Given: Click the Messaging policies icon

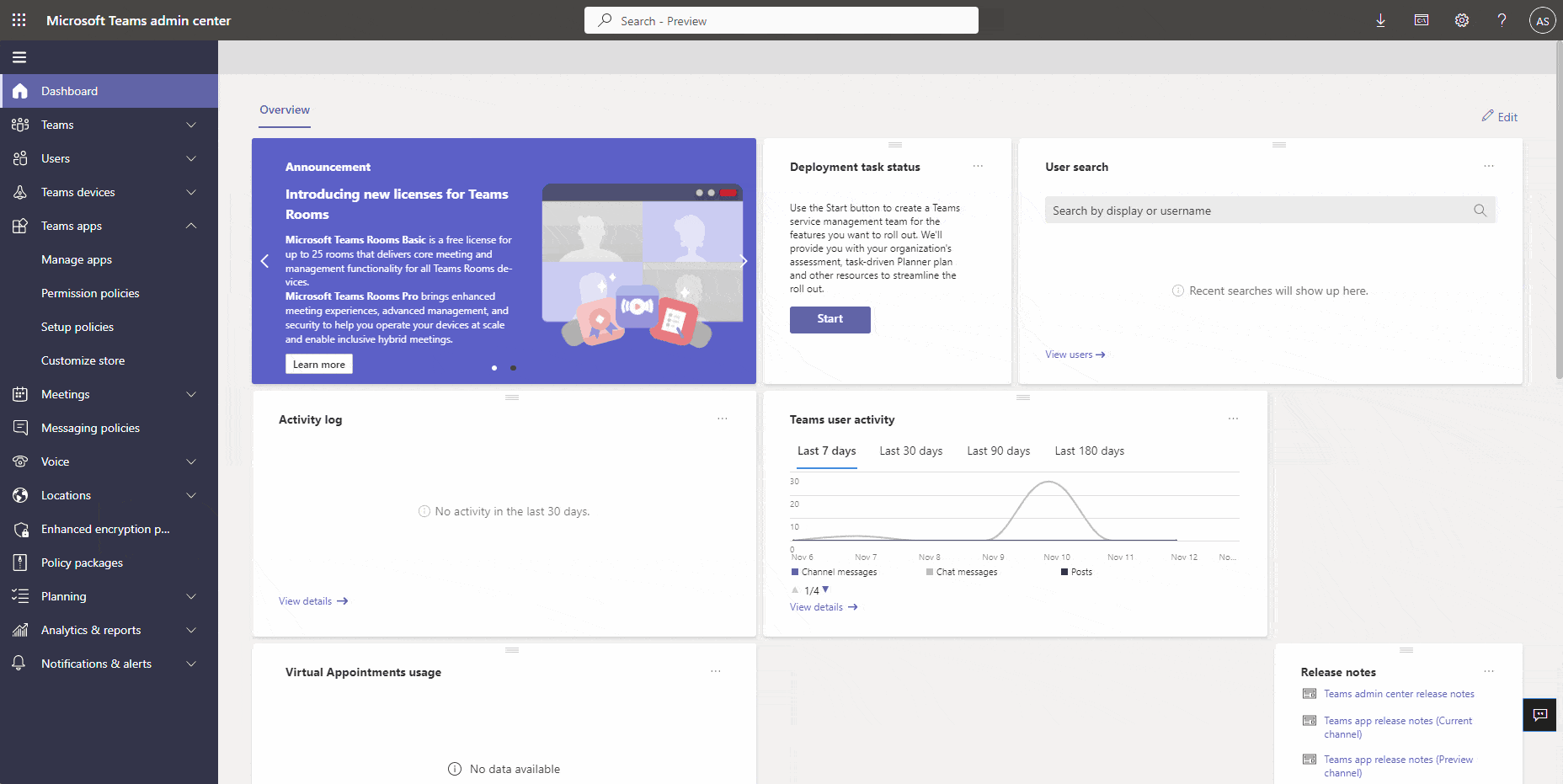Looking at the screenshot, I should 20,428.
